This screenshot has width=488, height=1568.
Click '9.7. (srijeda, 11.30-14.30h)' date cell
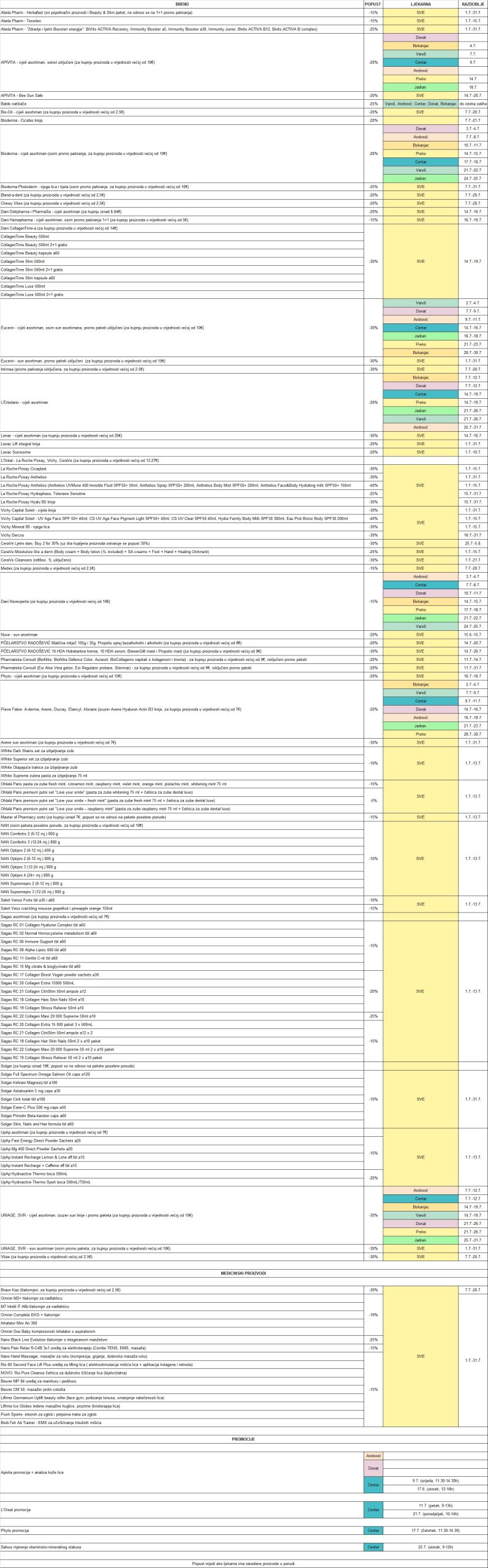435,1480
